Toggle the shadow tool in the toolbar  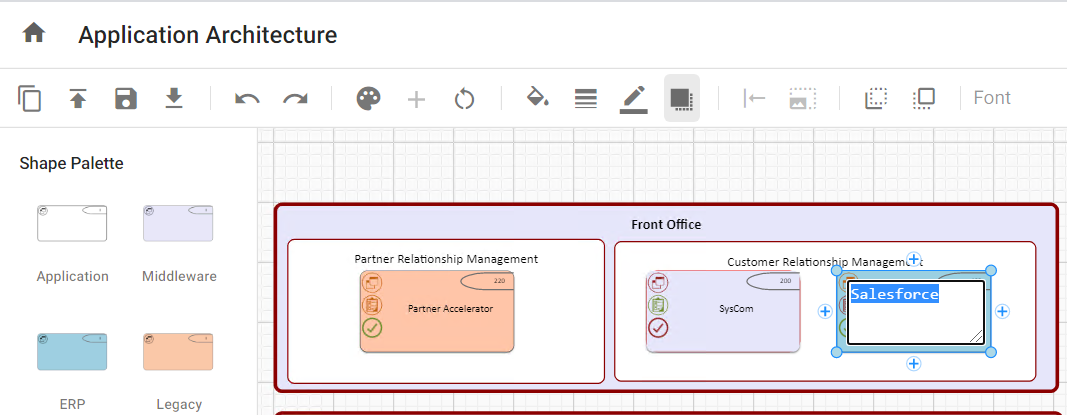pos(682,98)
